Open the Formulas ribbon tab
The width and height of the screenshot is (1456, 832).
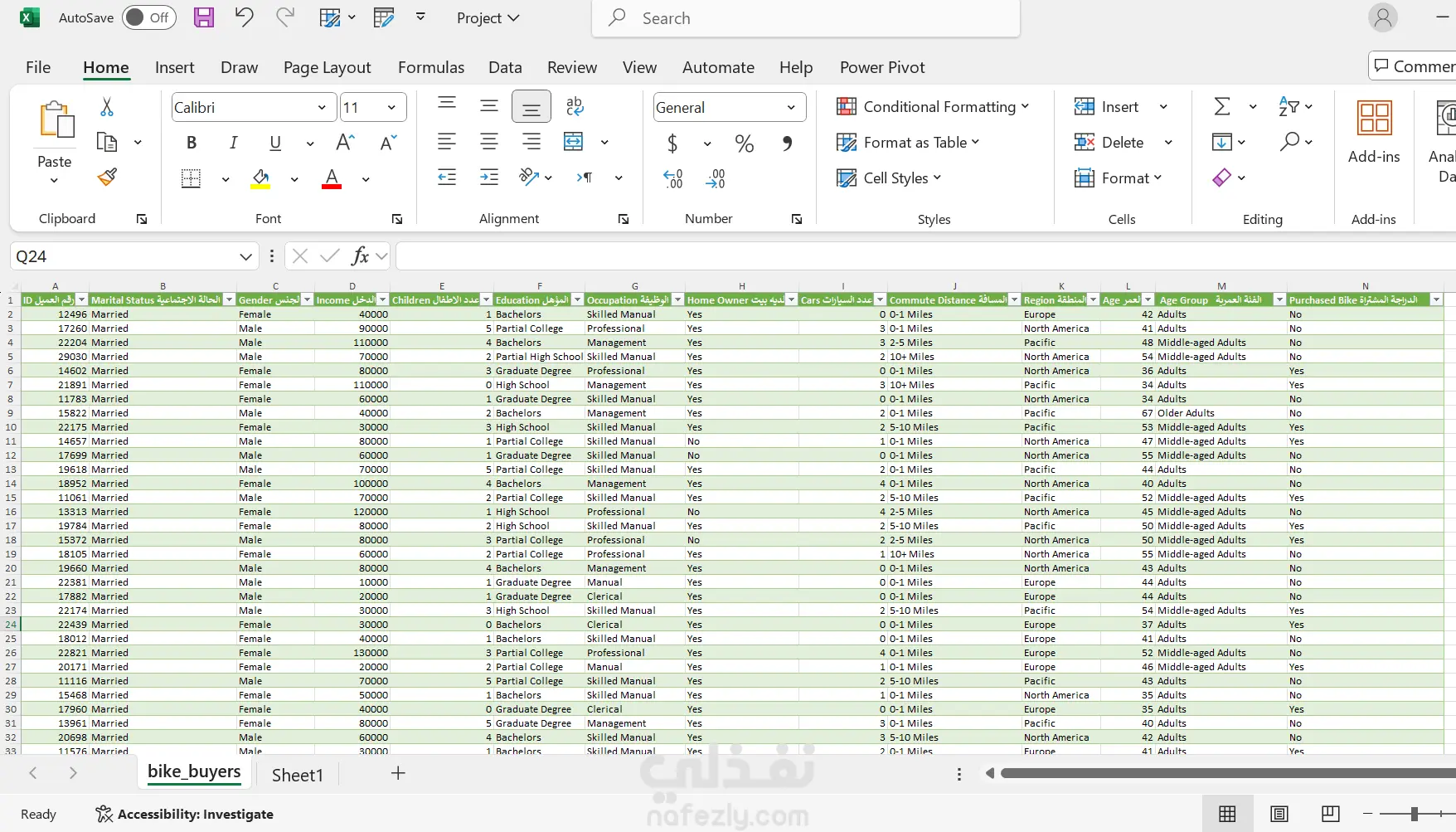pyautogui.click(x=430, y=67)
